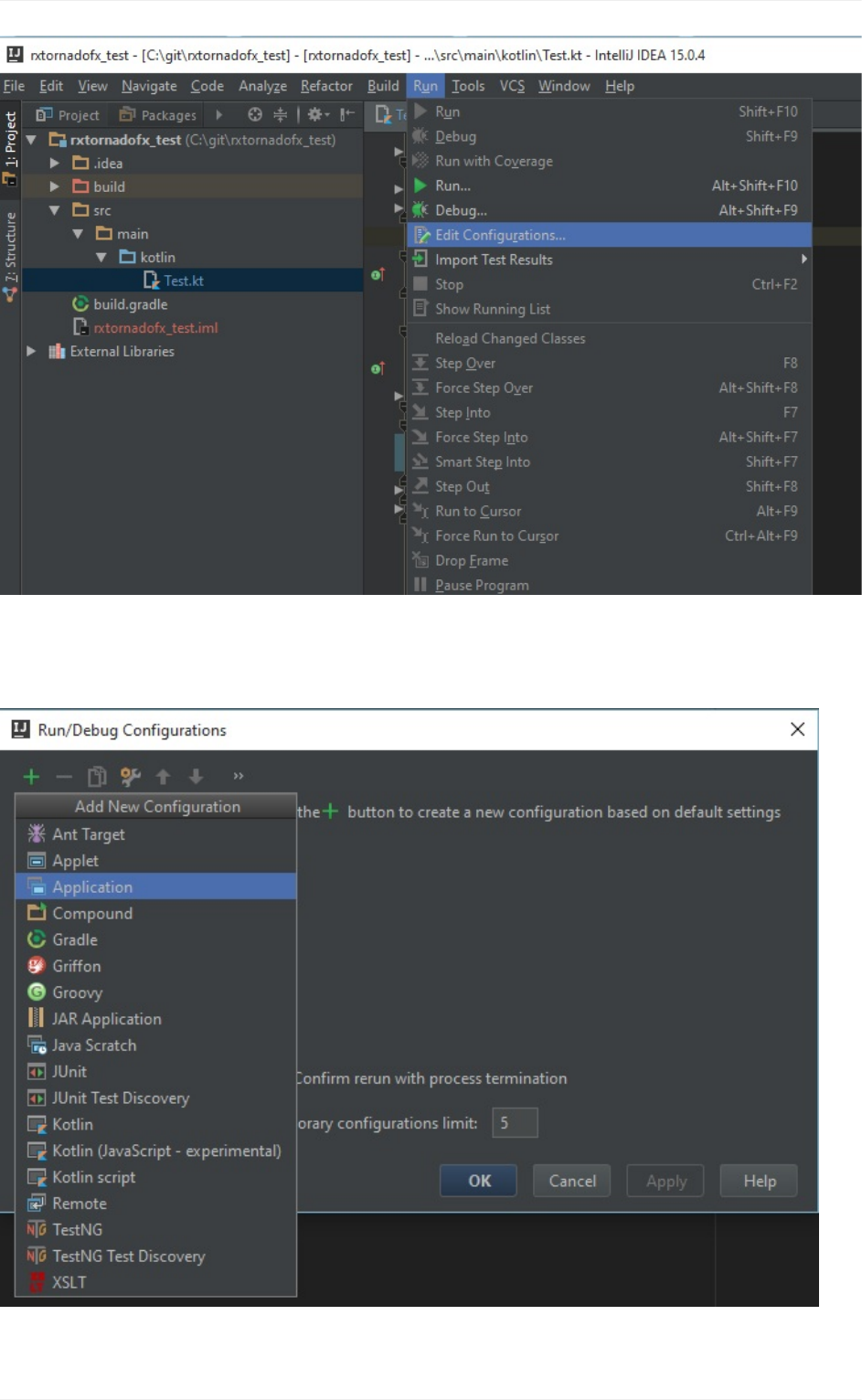Click Run with Coverage menu entry
The height and width of the screenshot is (1400, 862).
click(609, 161)
